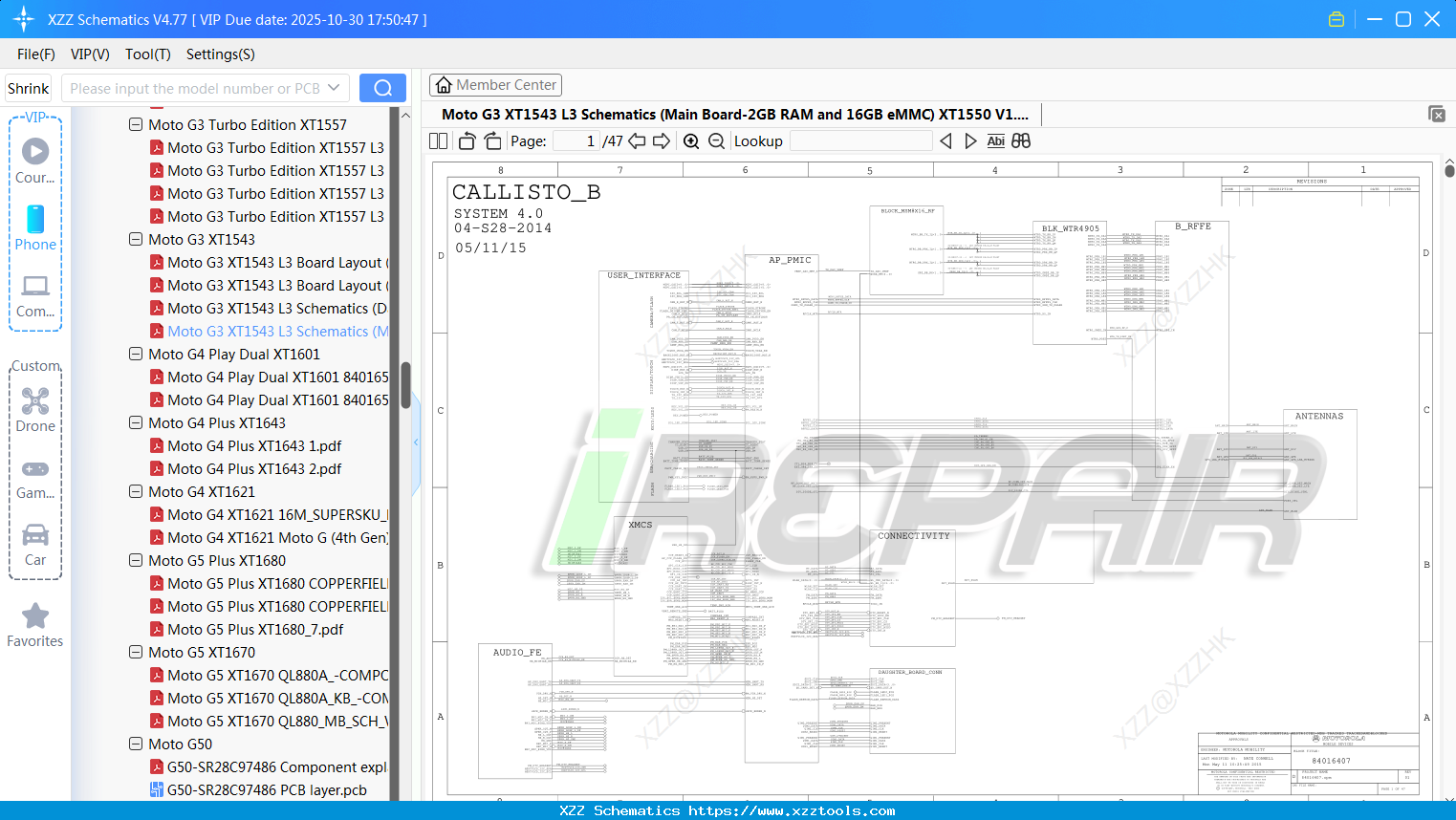Rotate the schematic page clockwise

[x=491, y=140]
